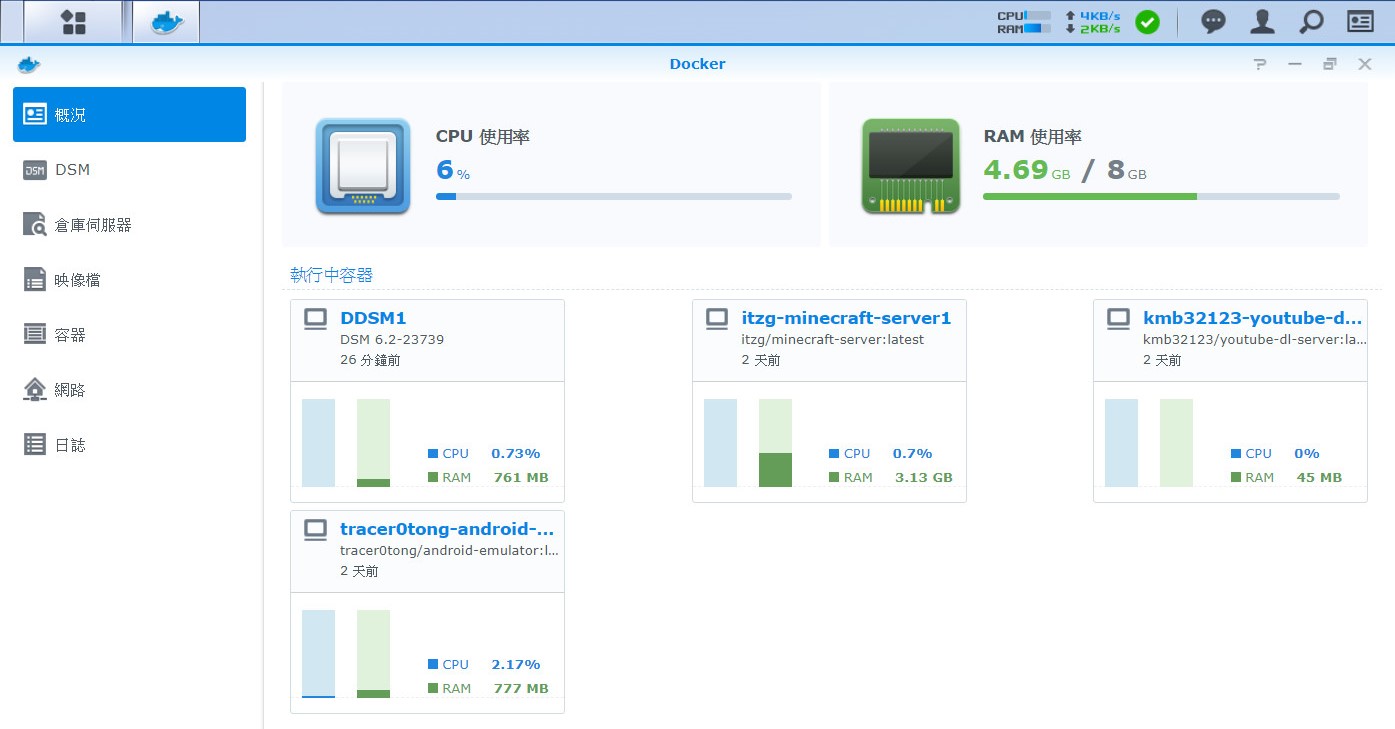Switch to 容器 container section

point(129,335)
